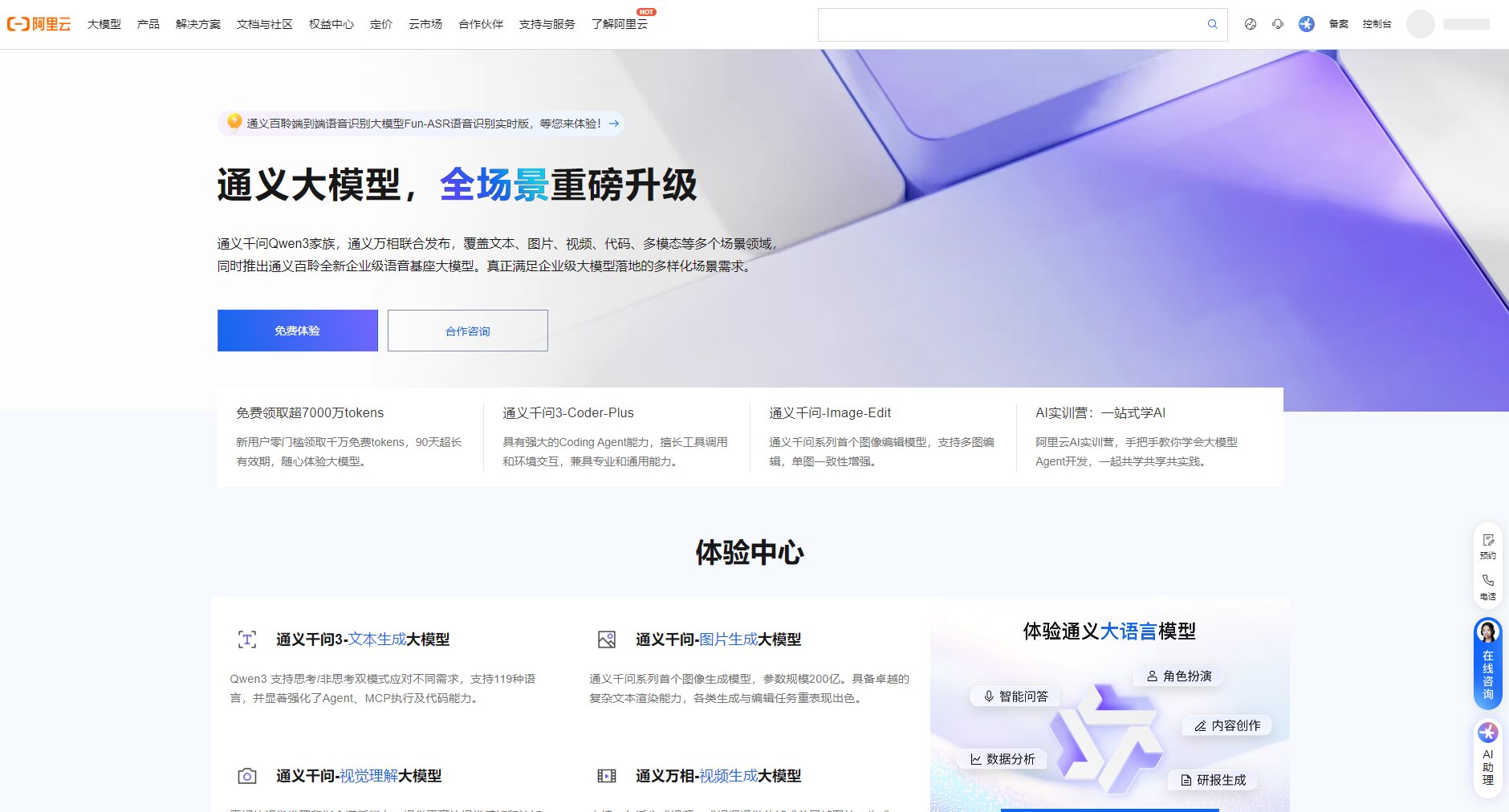Select the 智能问答 microphone chip
This screenshot has width=1509, height=812.
[1015, 696]
